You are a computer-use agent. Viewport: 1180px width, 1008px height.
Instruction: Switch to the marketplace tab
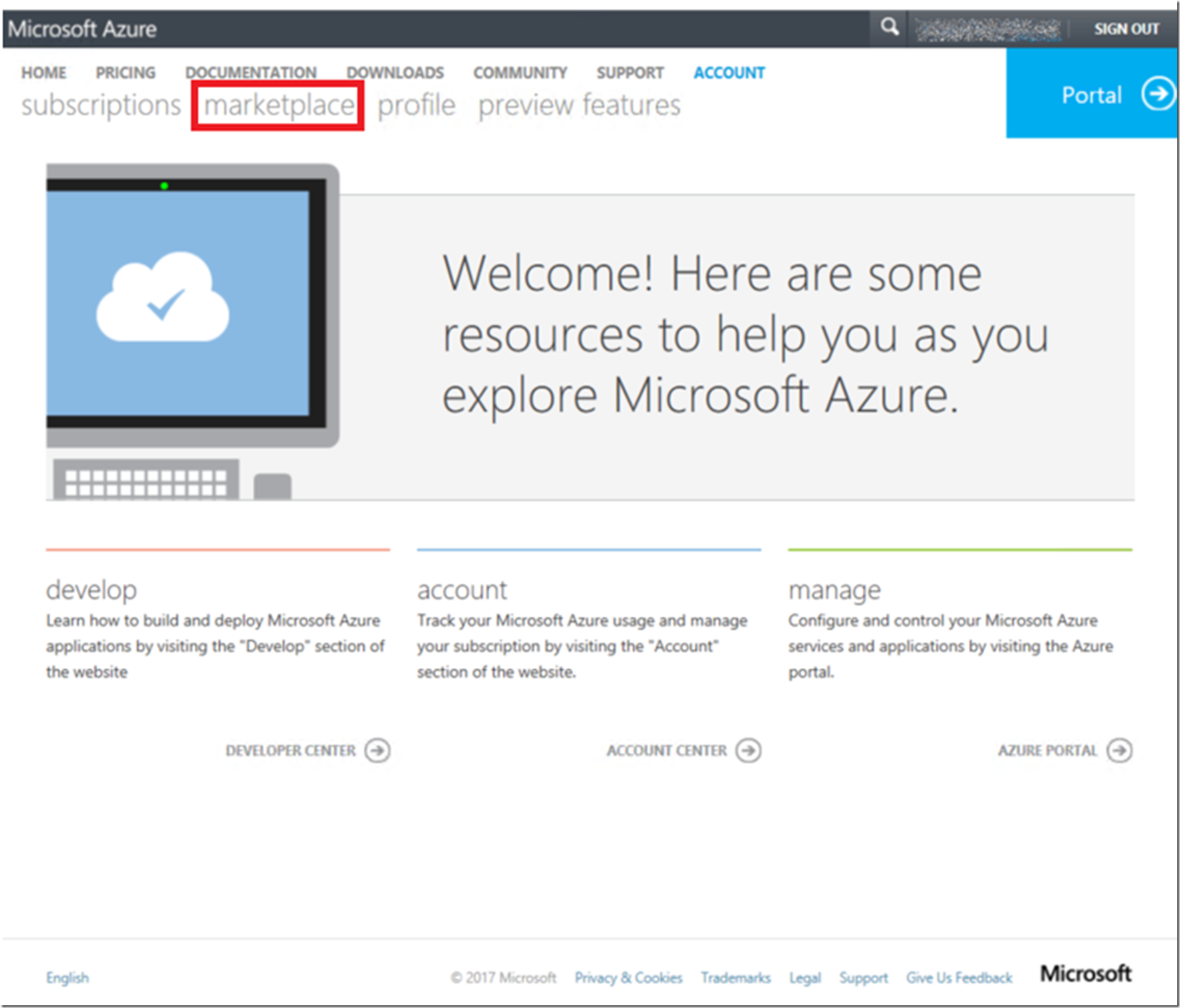pos(279,106)
